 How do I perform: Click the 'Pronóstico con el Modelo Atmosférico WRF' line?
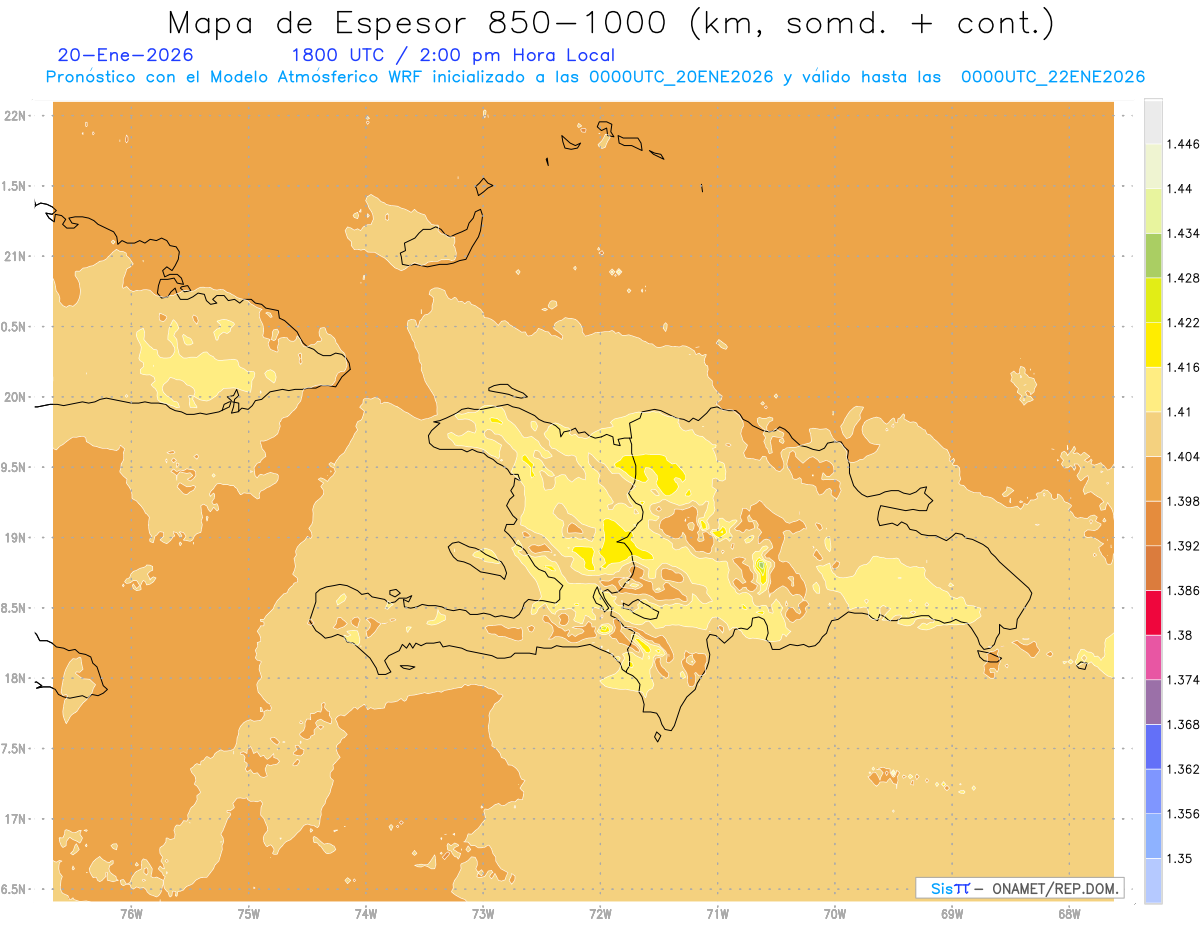[x=595, y=77]
